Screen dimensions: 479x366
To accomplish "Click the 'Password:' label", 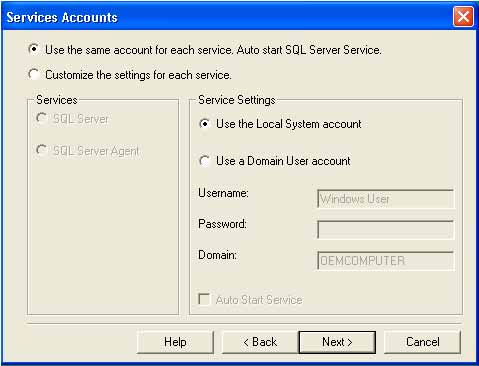I will [222, 224].
